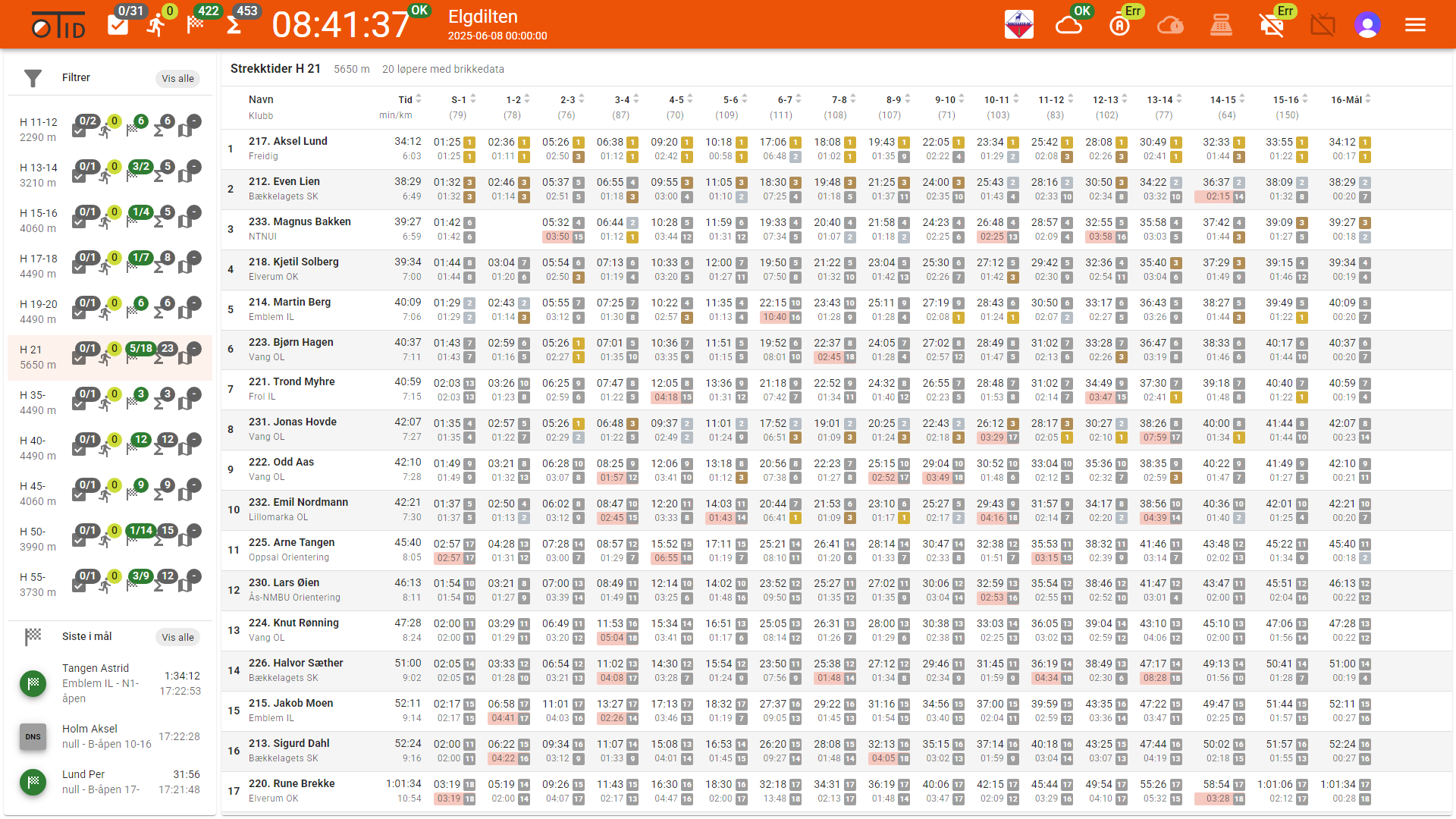Select class H 17-18 in the sidebar

110,266
